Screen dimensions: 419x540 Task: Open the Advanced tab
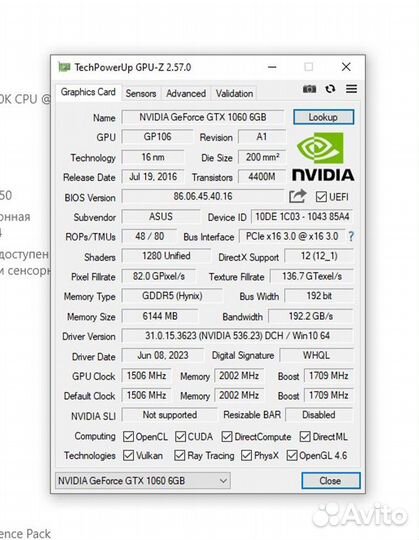[186, 93]
